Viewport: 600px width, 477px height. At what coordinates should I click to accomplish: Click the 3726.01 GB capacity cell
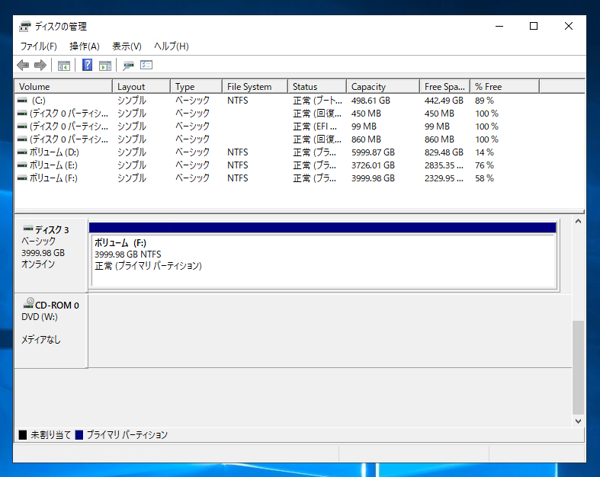click(x=373, y=165)
